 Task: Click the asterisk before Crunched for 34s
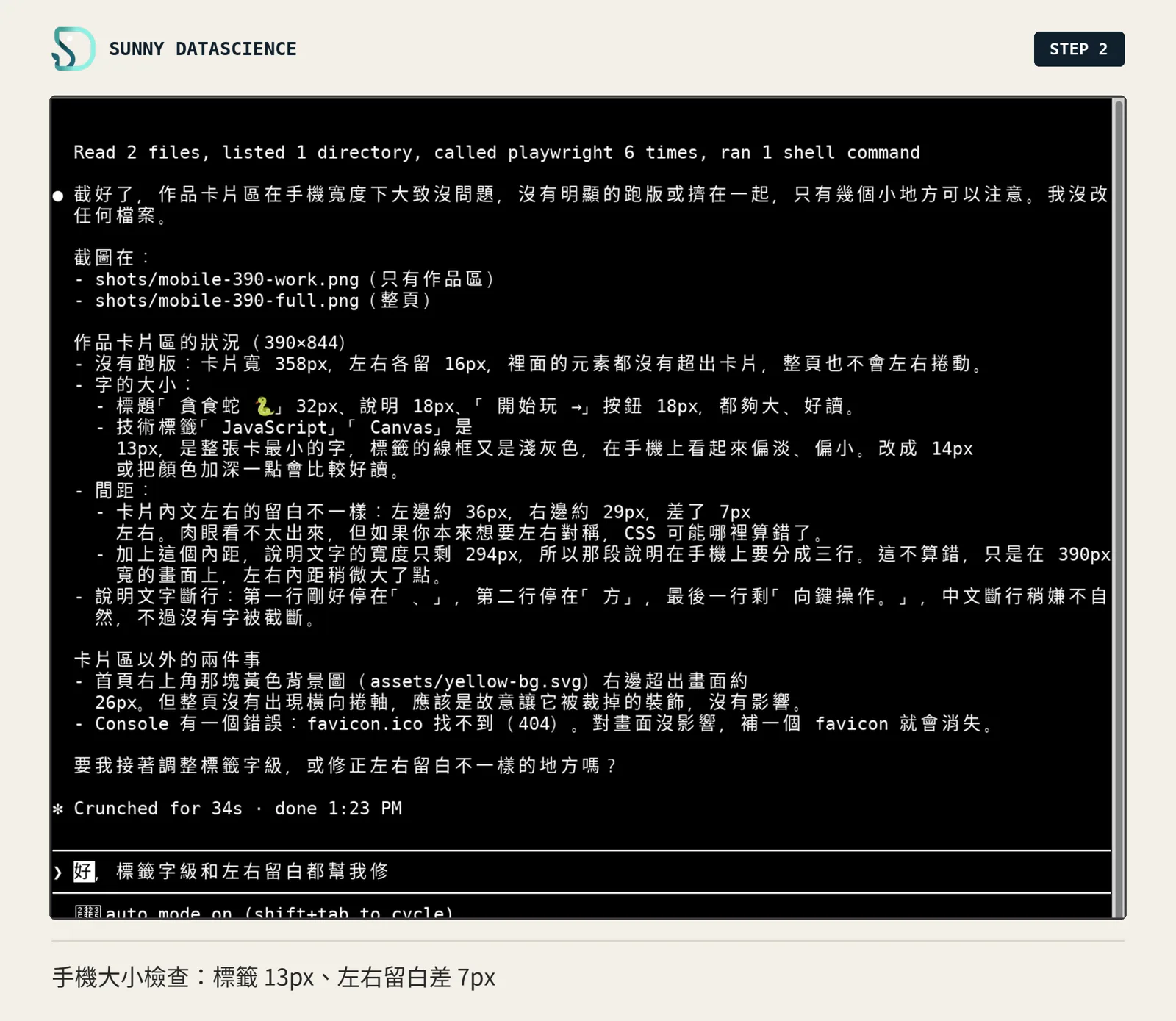point(58,809)
